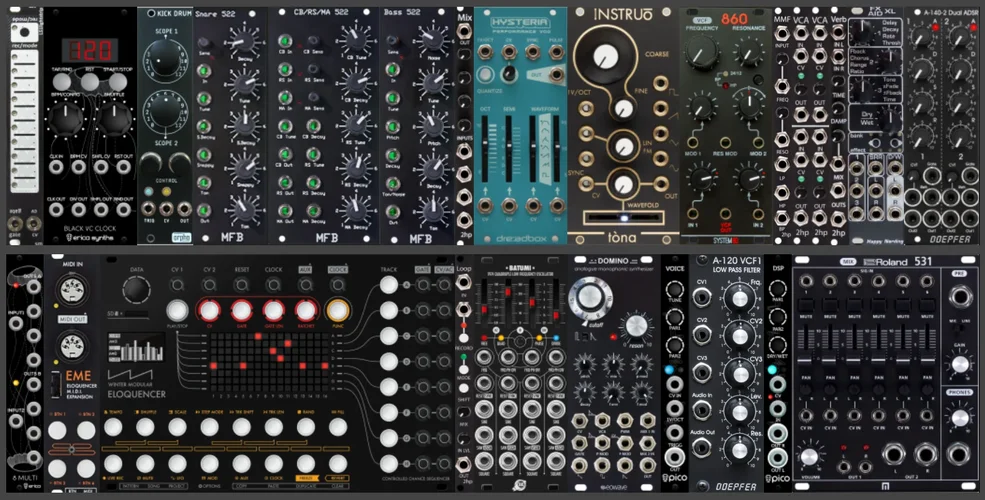Toggle the QUANTIZE button on Hysteria
The height and width of the screenshot is (500, 985).
[485, 74]
